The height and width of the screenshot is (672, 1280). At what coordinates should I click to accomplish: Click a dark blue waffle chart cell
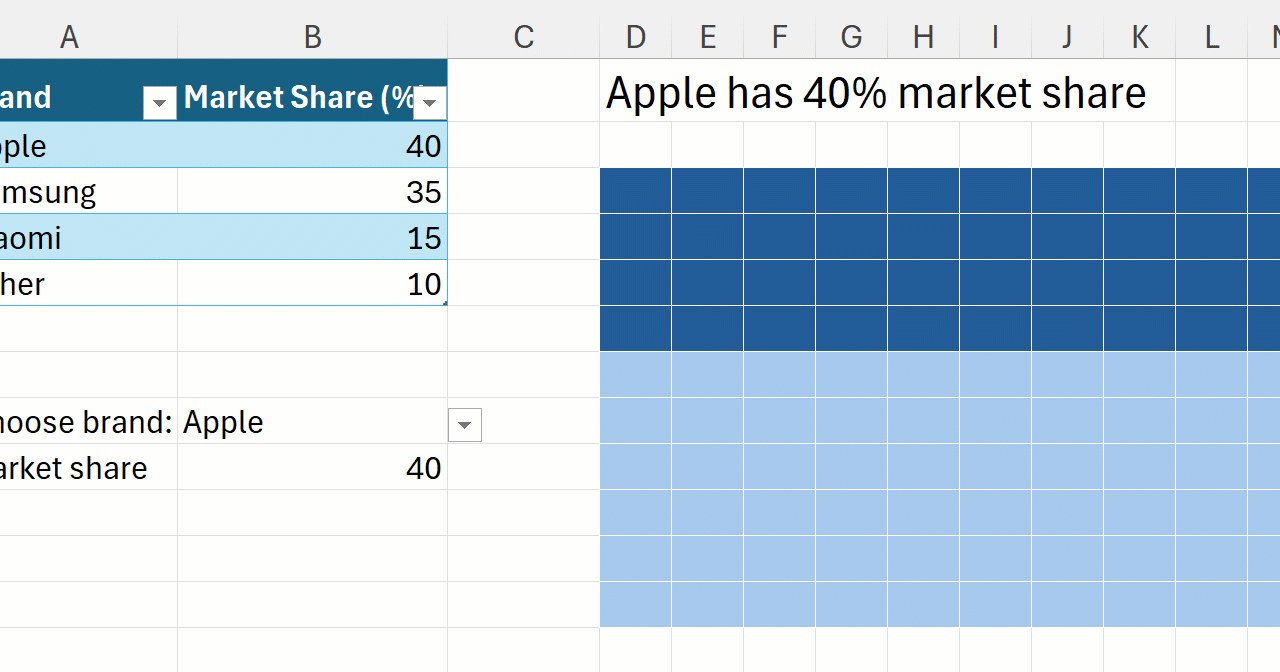click(780, 237)
